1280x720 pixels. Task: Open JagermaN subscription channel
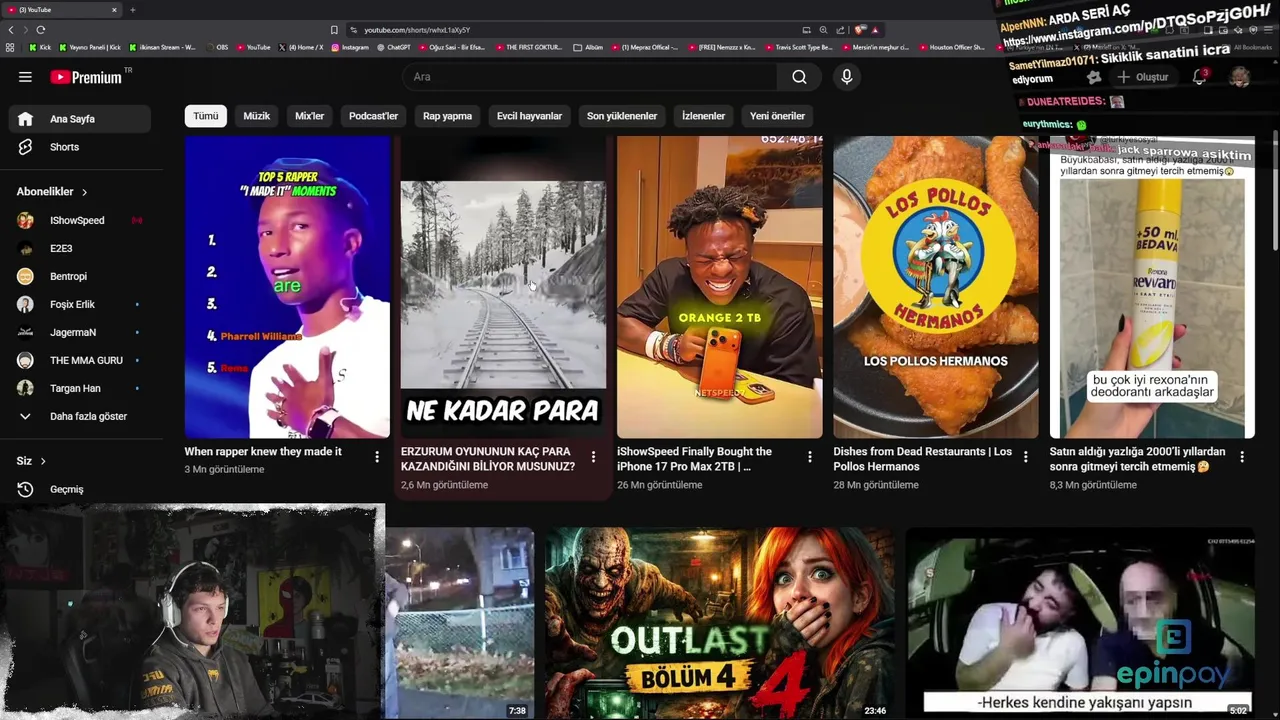[x=80, y=332]
